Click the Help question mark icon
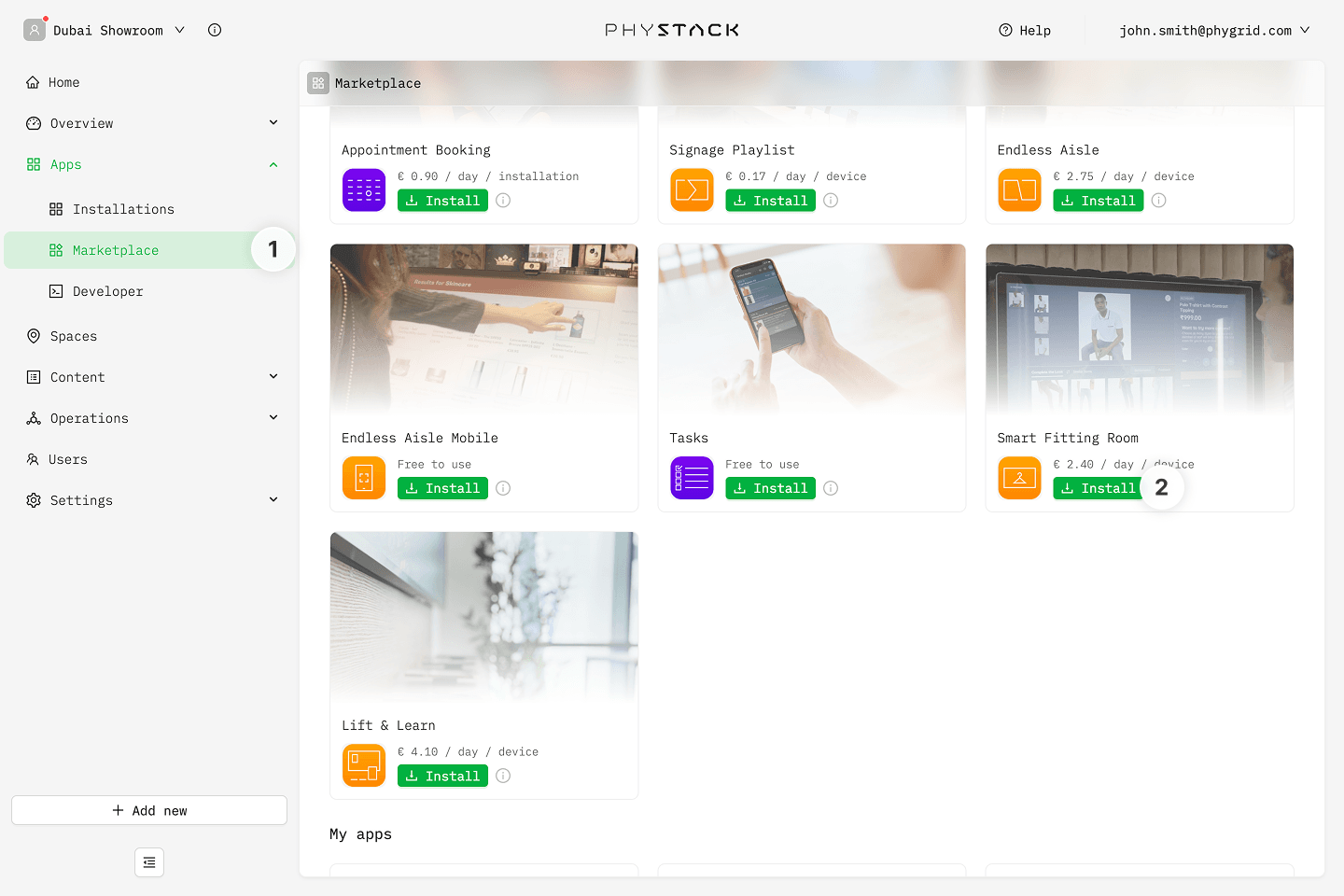Screen dimensions: 1344x896 click(x=1005, y=30)
